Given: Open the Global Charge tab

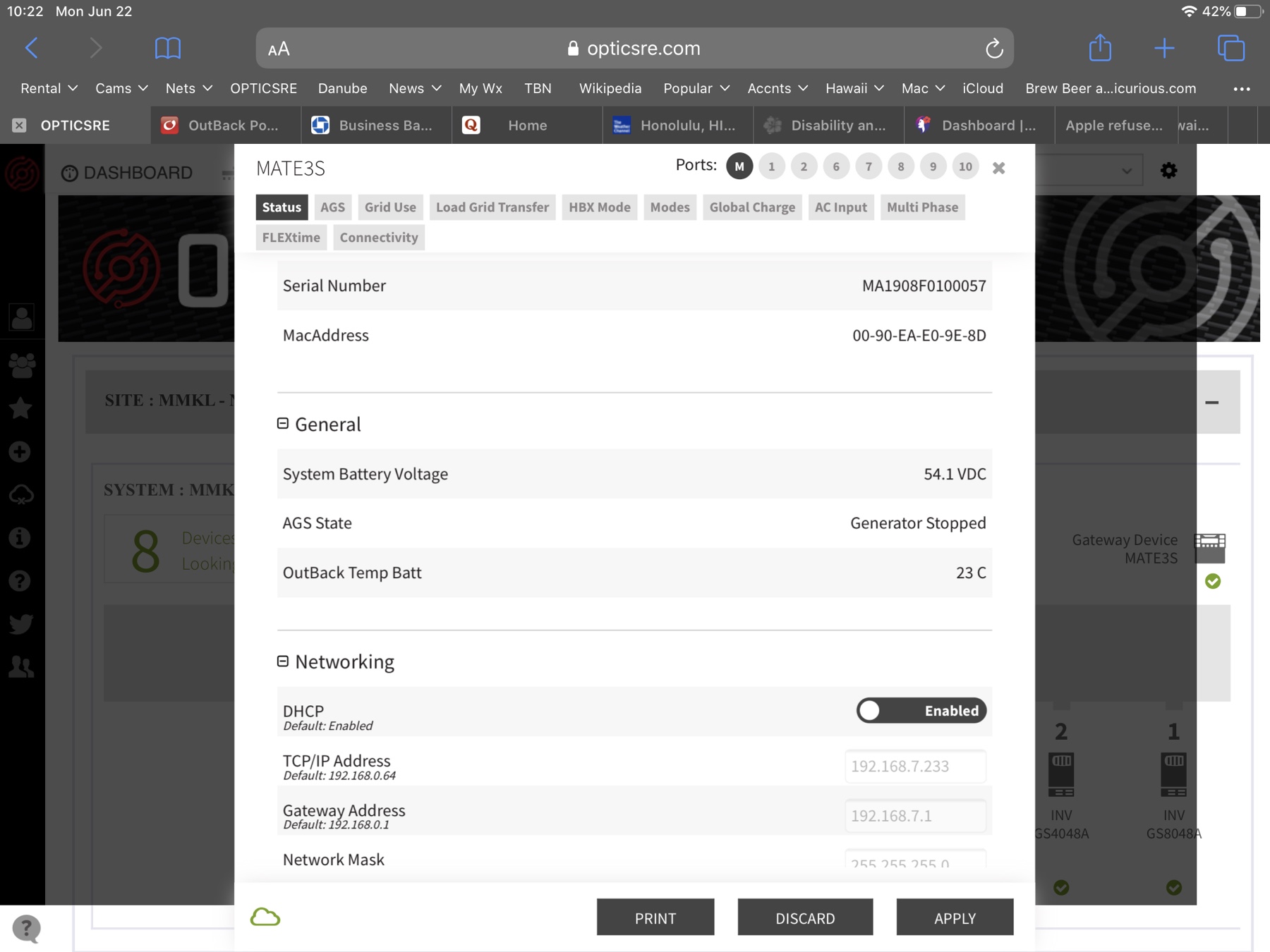Looking at the screenshot, I should [x=752, y=207].
